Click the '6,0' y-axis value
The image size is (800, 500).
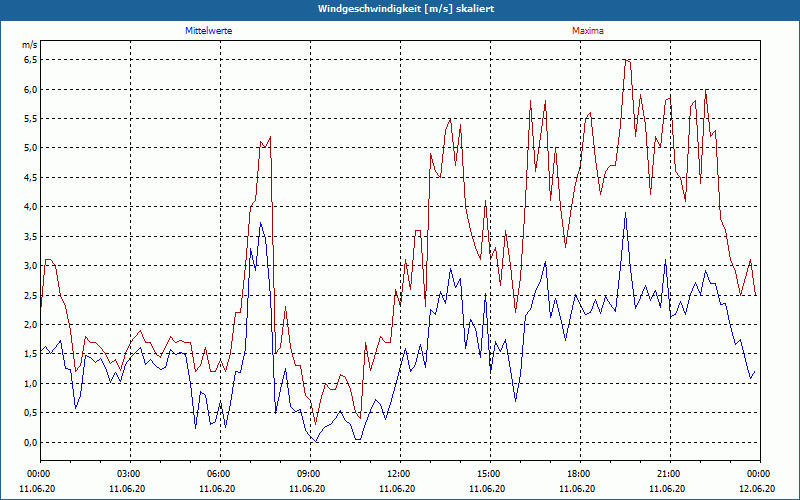click(x=30, y=89)
